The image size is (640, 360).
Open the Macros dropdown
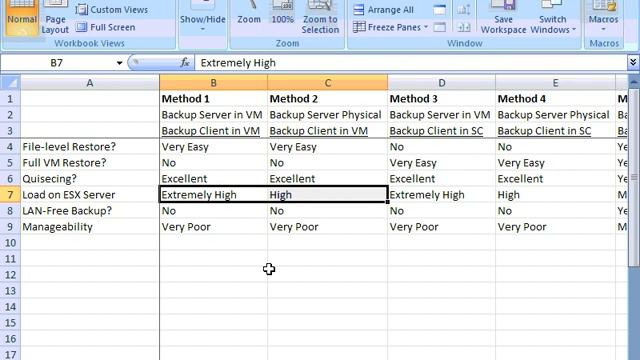[x=603, y=18]
